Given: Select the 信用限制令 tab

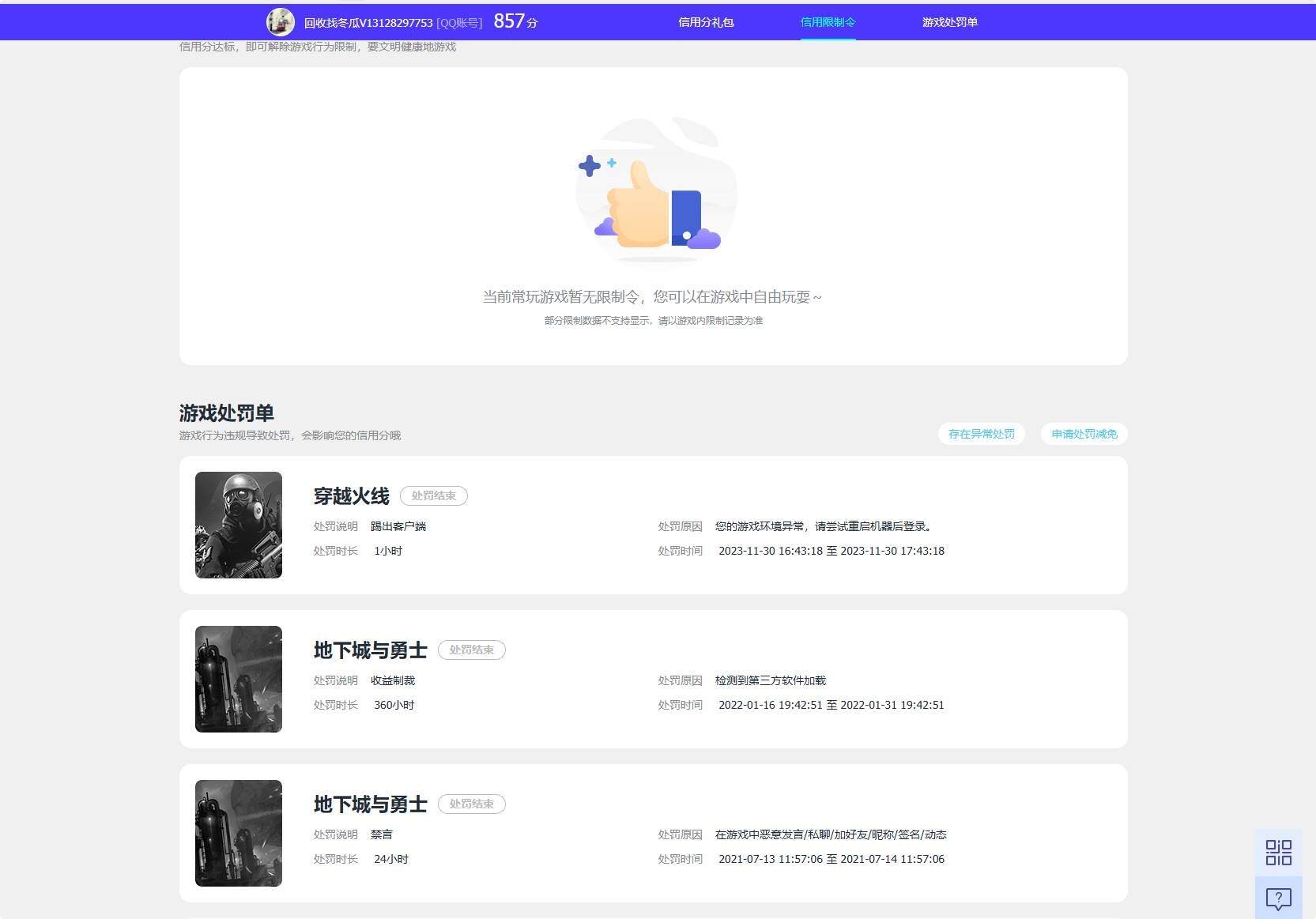Looking at the screenshot, I should pyautogui.click(x=828, y=22).
